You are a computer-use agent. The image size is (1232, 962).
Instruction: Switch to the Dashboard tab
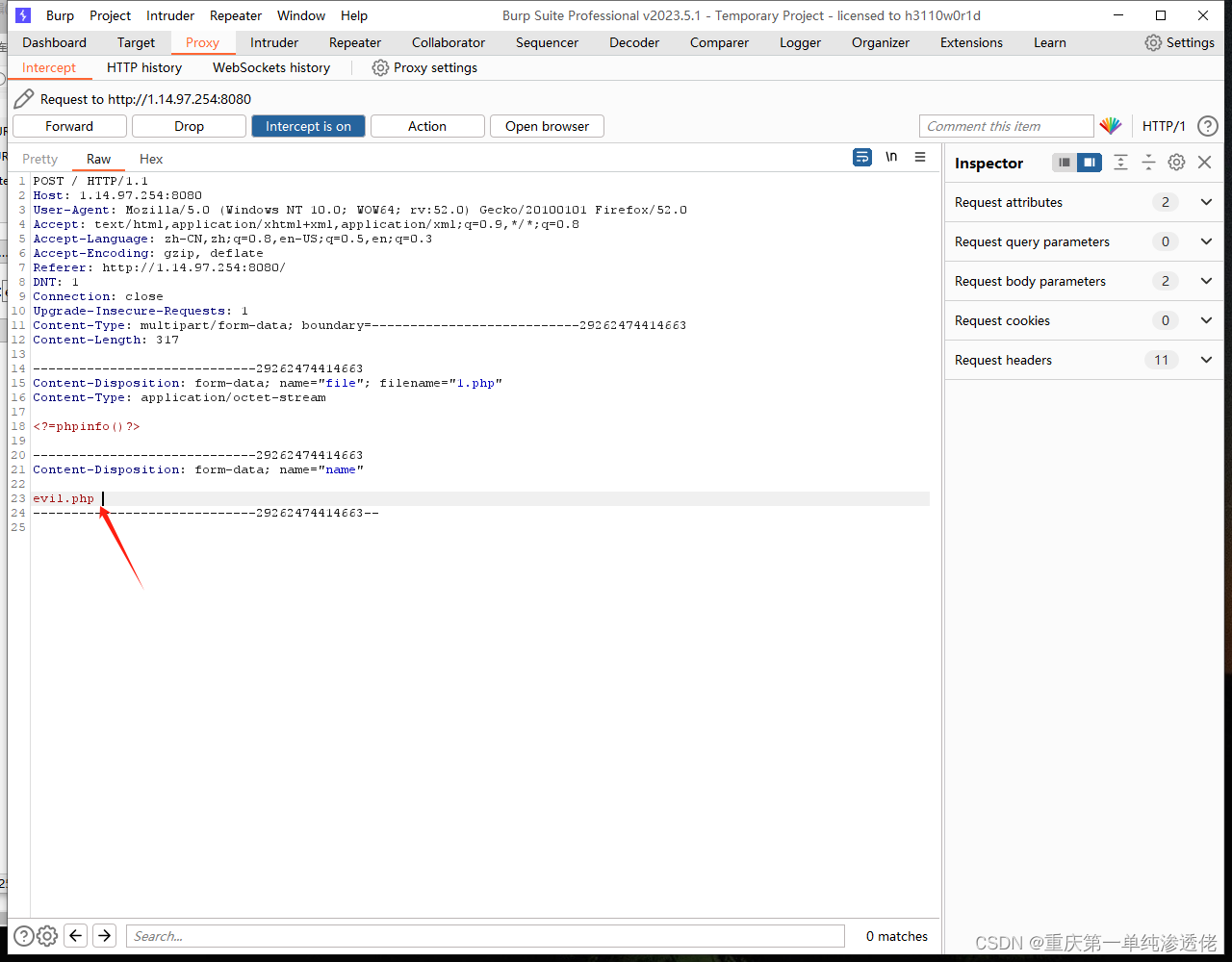click(55, 42)
